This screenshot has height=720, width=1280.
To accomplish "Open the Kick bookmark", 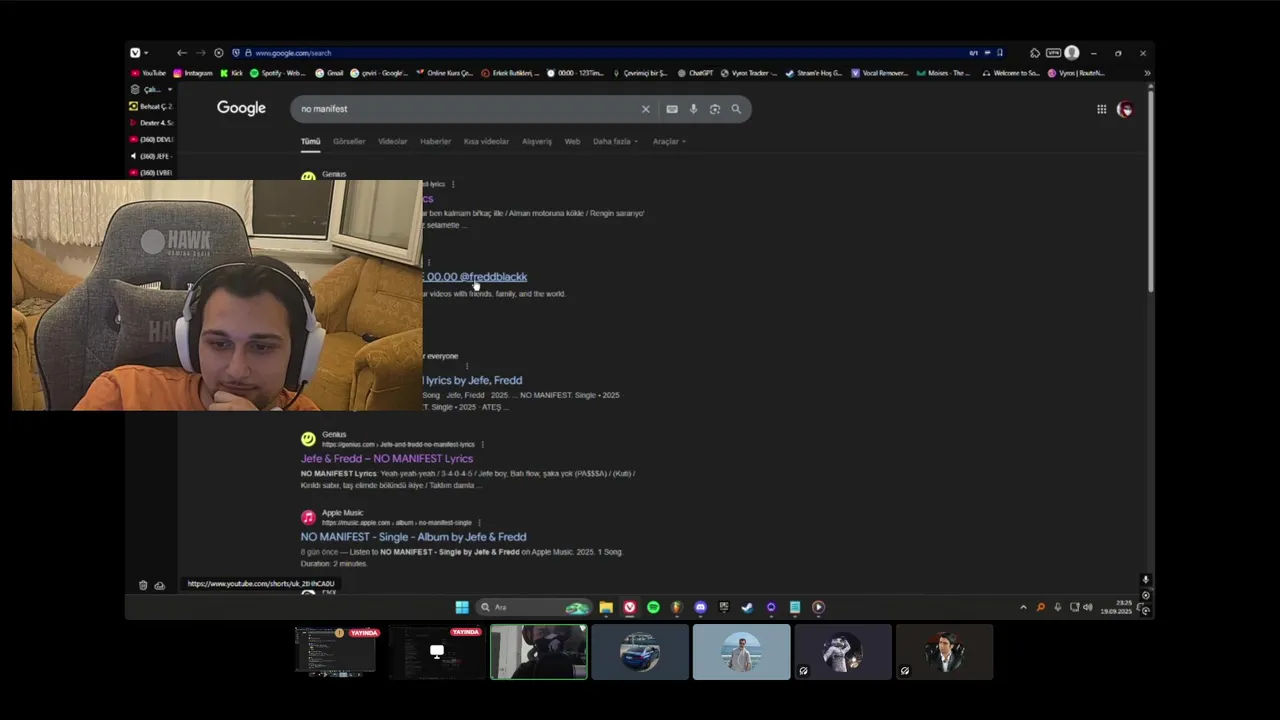I will 231,73.
